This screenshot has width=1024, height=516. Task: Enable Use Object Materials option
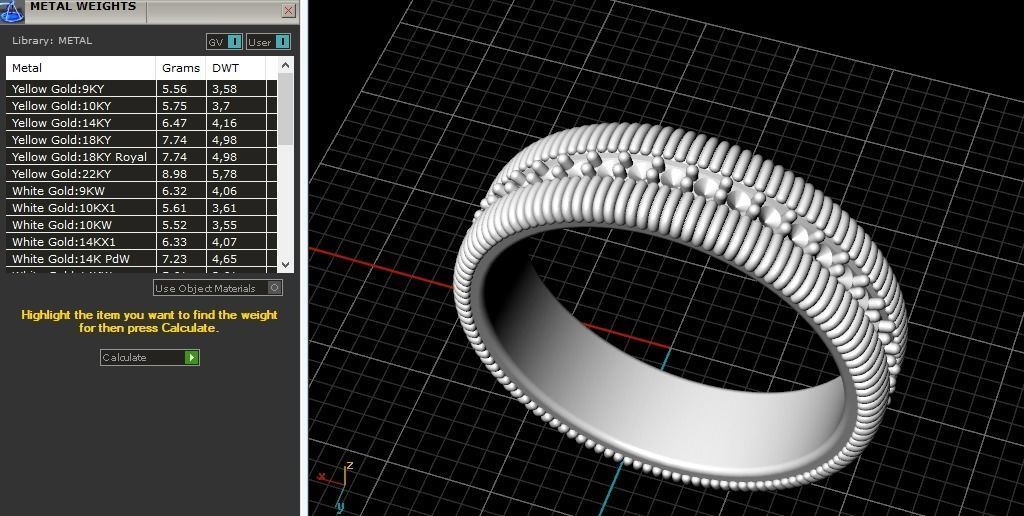(218, 288)
